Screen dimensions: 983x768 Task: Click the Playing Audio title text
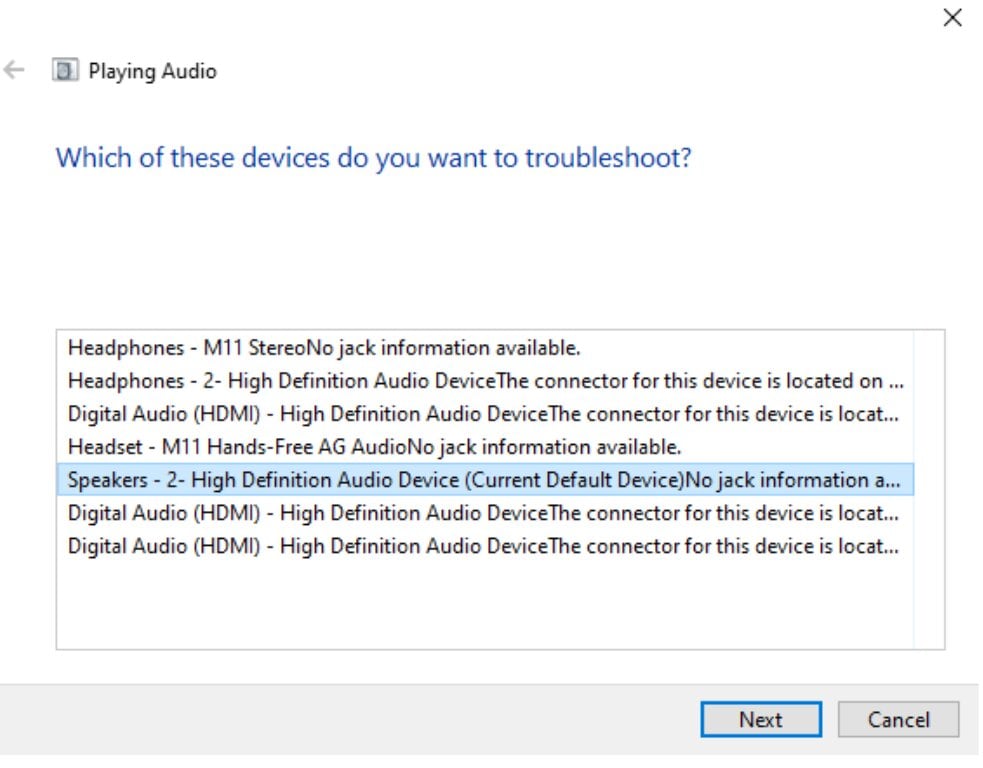152,71
